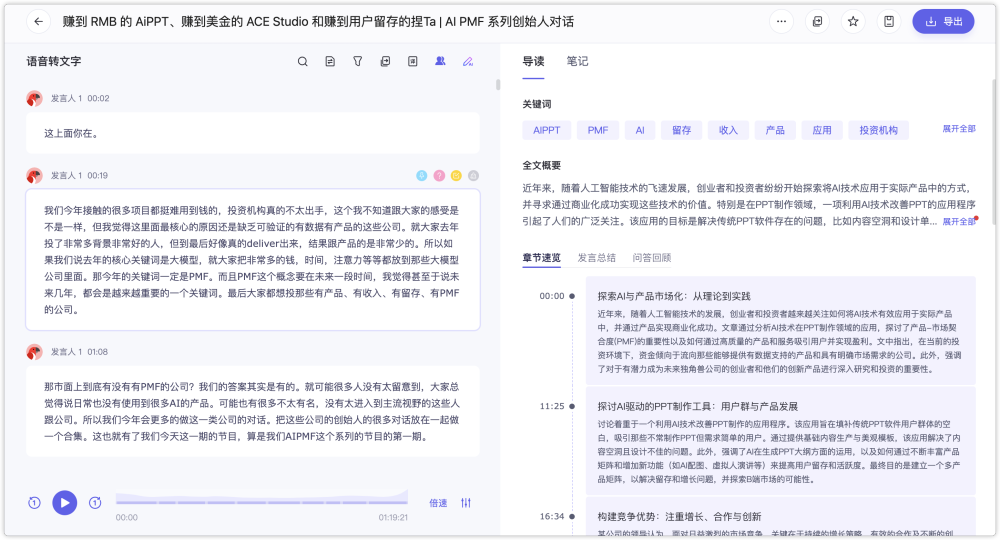This screenshot has width=1000, height=540.
Task: Select the AIPPT keyword tag
Action: tap(546, 130)
